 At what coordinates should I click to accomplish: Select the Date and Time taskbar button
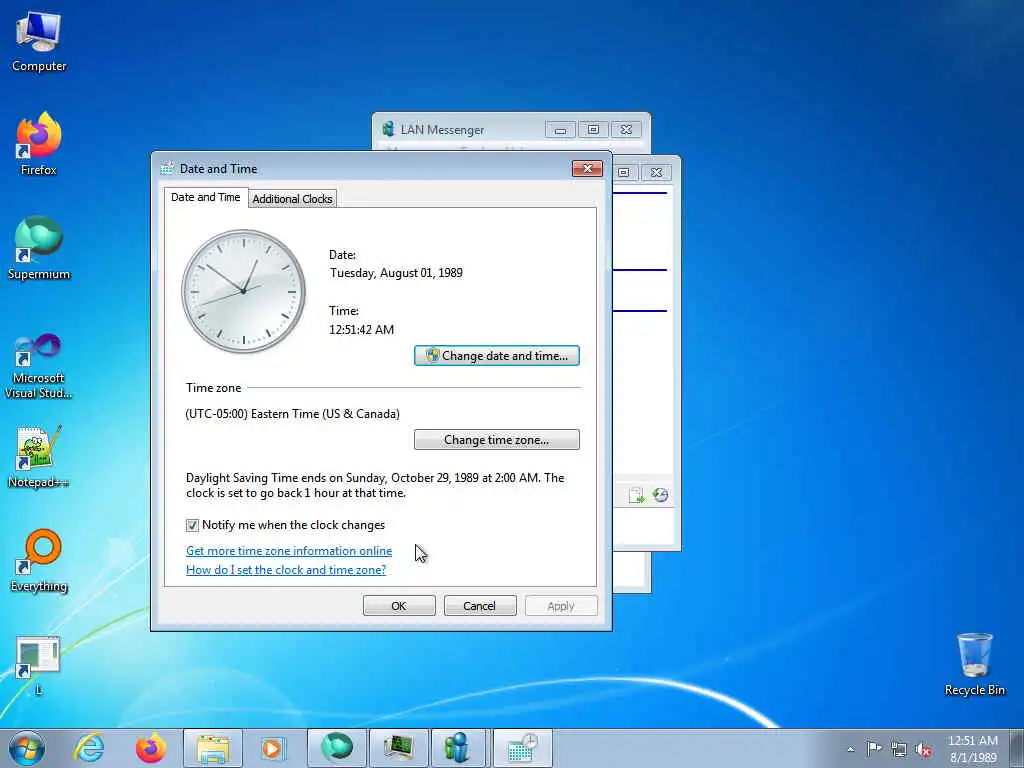pos(522,748)
